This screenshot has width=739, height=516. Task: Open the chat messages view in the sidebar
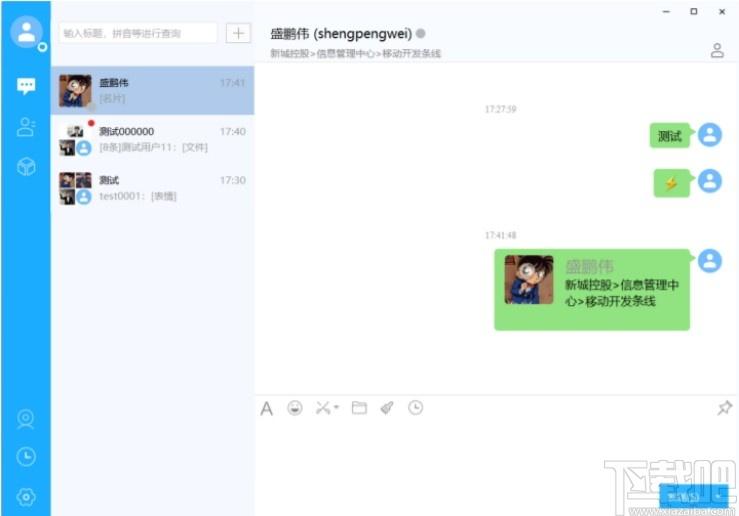(x=26, y=86)
